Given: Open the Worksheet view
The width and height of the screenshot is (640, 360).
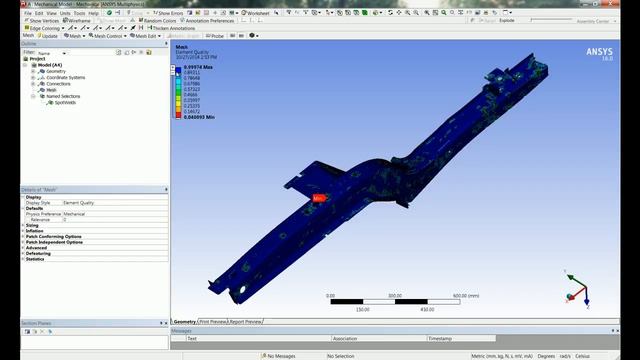Looking at the screenshot, I should tap(256, 13).
